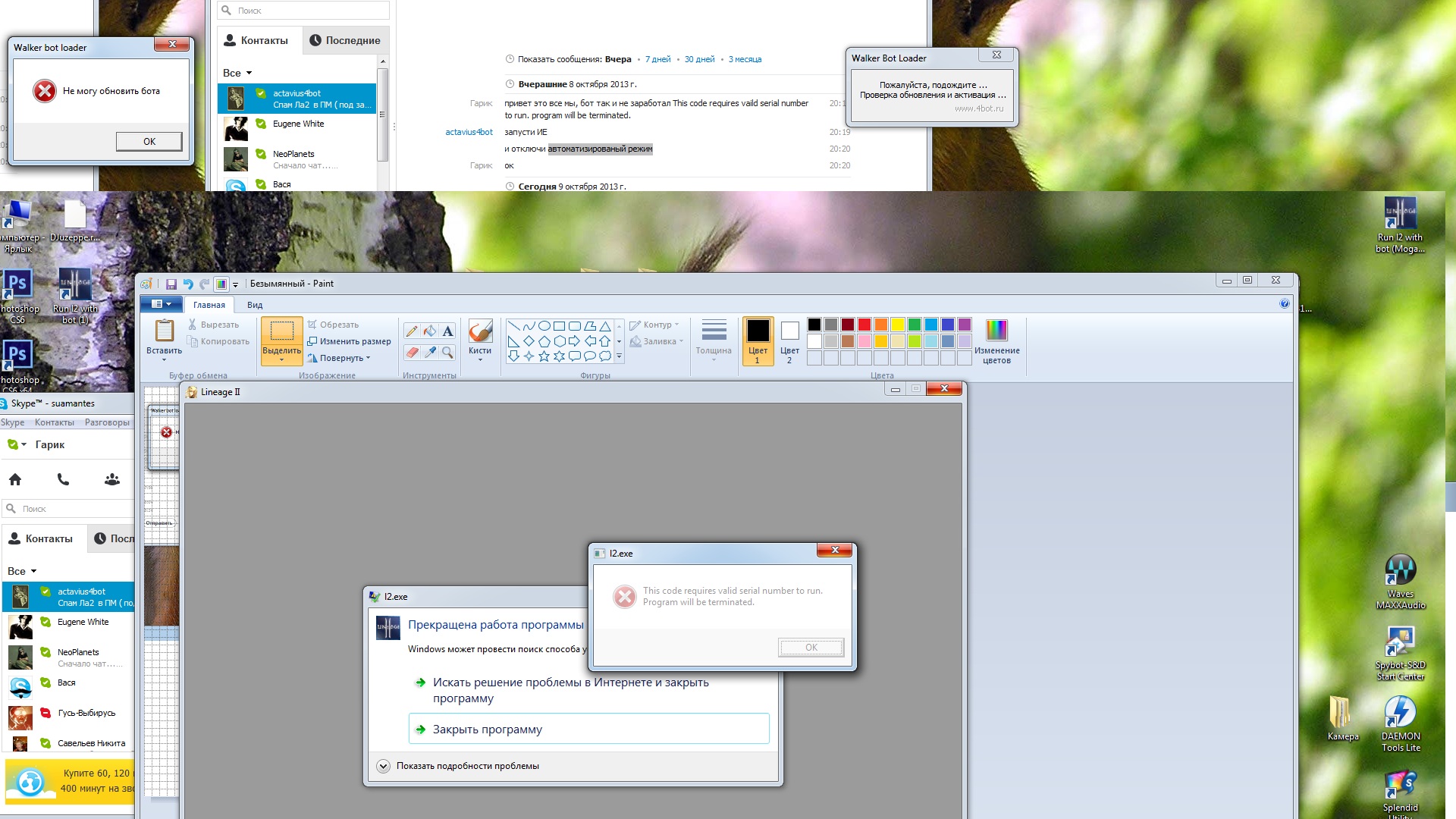Click the Поиск field in Skype suamantes window

(x=68, y=509)
